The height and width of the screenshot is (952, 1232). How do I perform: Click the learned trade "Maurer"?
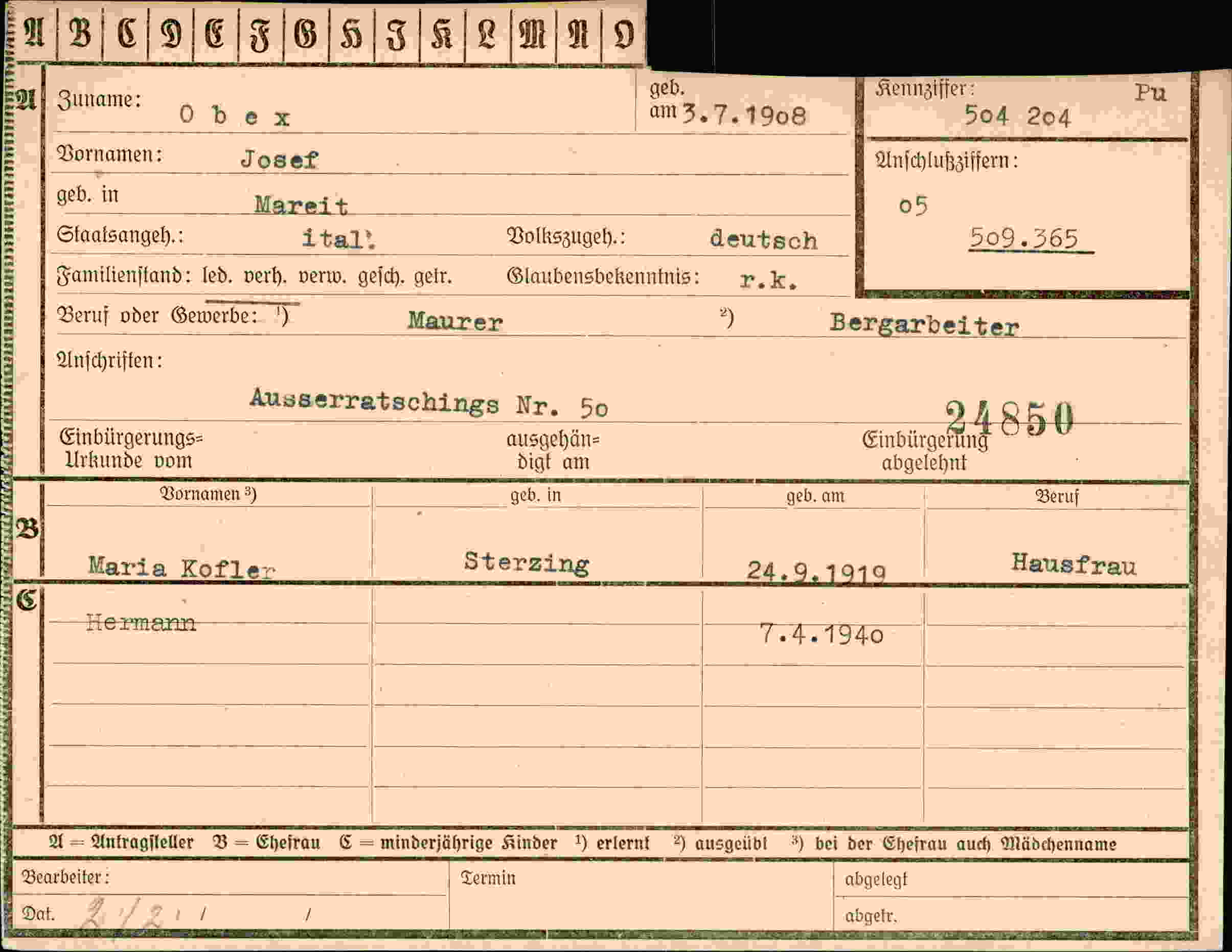coord(455,322)
